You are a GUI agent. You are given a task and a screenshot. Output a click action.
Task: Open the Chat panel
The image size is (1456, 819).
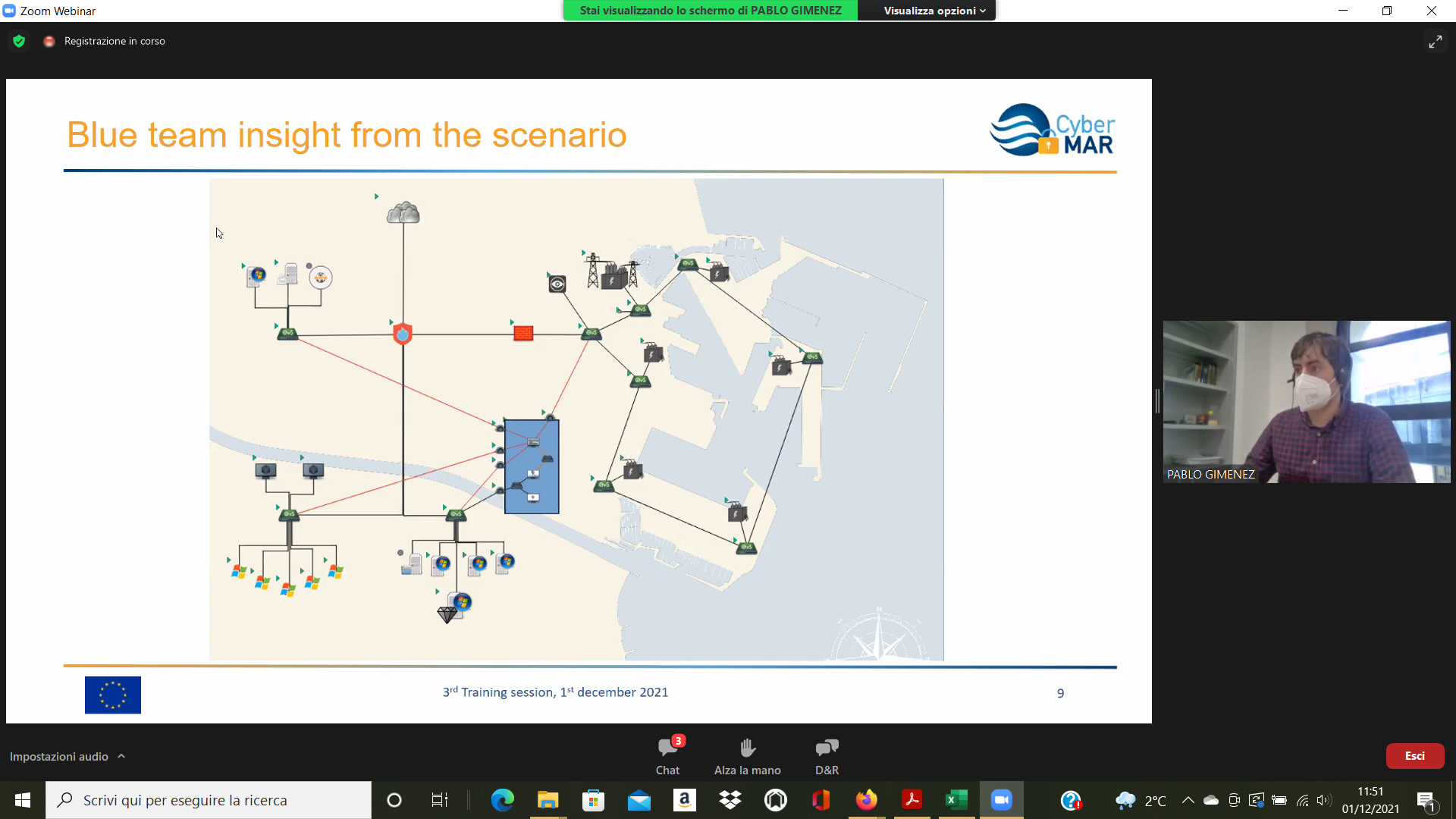667,755
